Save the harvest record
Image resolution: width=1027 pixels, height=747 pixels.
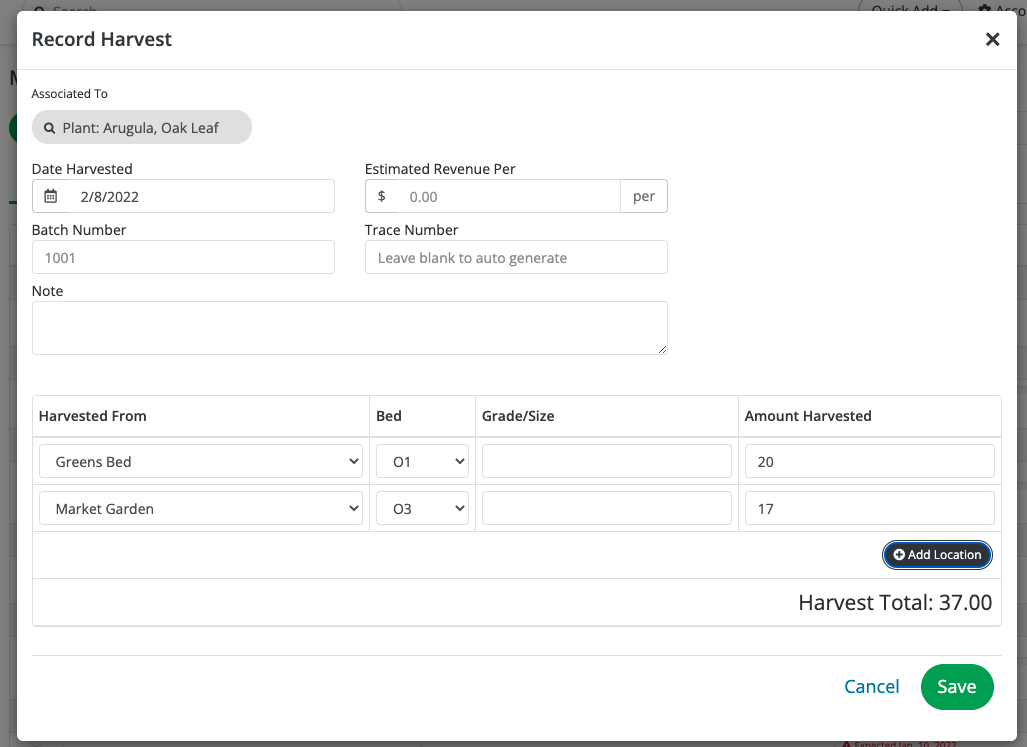click(x=956, y=687)
